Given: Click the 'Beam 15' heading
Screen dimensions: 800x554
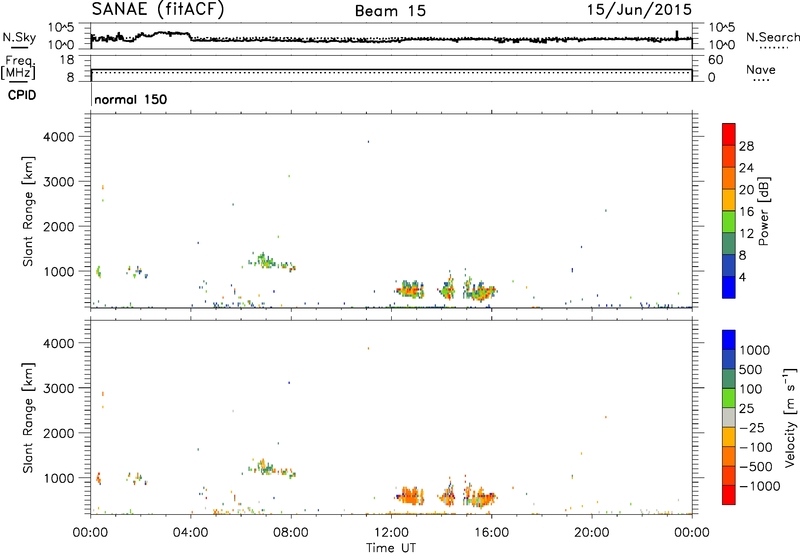Looking at the screenshot, I should pos(390,11).
